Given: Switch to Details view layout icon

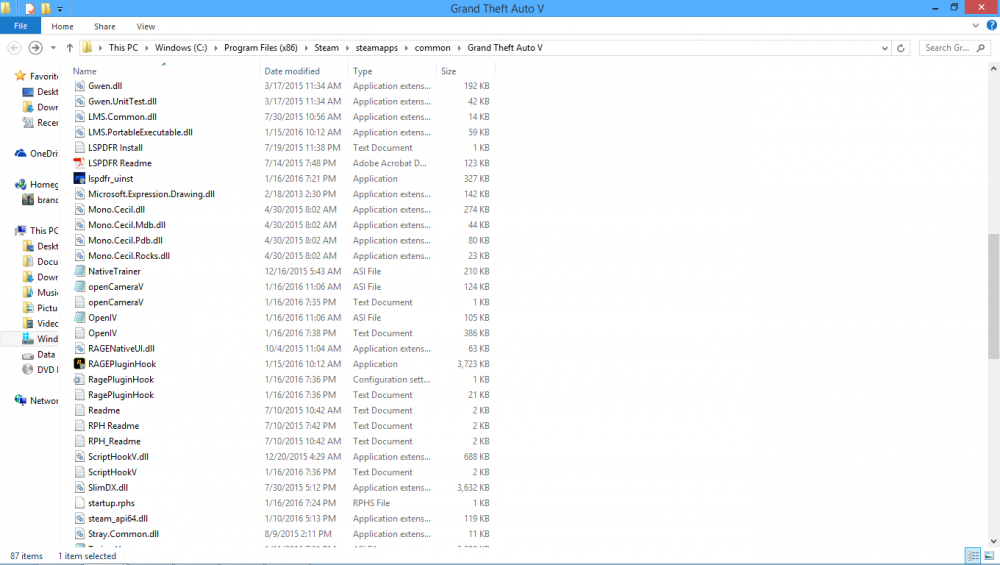Looking at the screenshot, I should coord(973,556).
